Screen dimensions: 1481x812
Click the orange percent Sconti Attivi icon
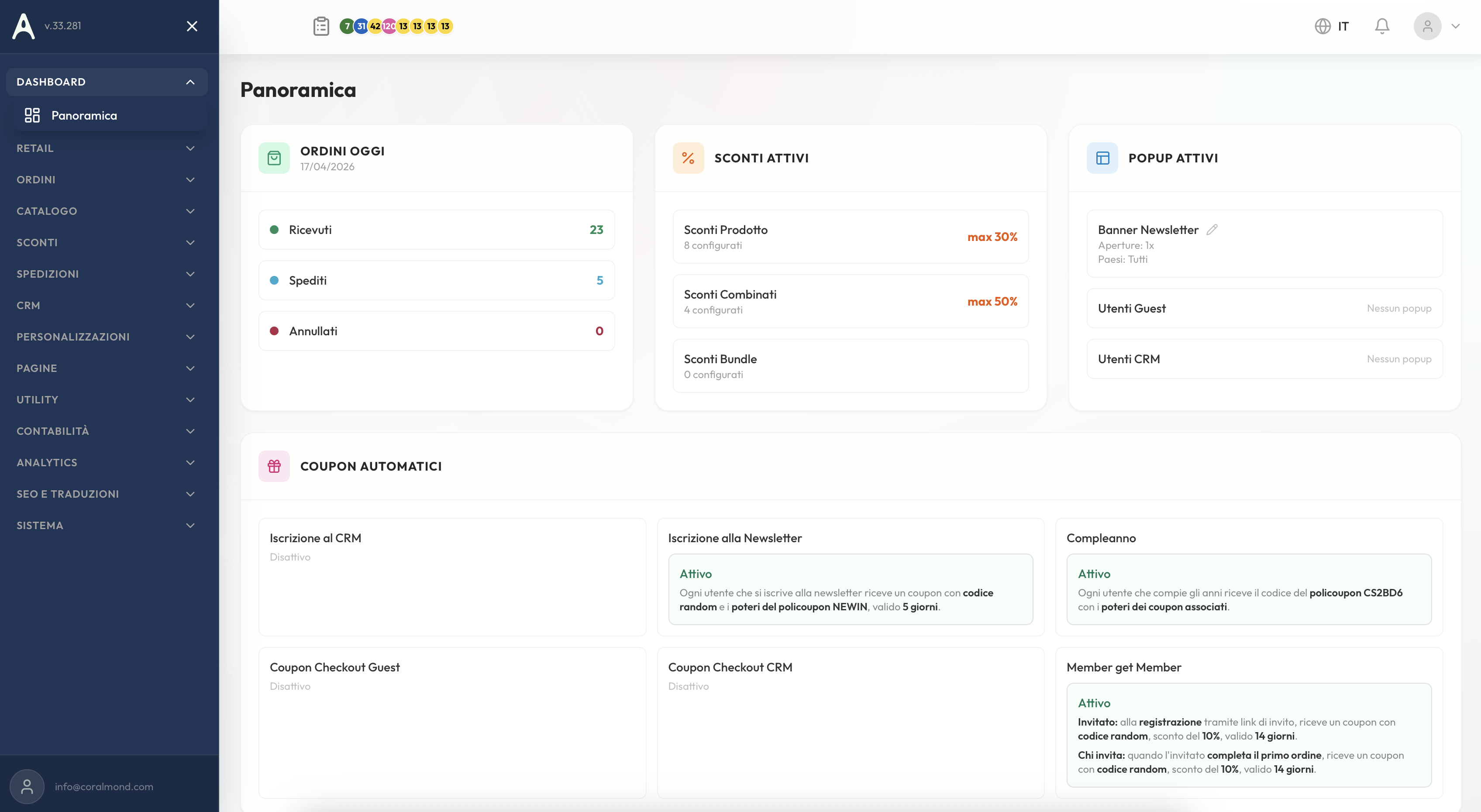(688, 158)
